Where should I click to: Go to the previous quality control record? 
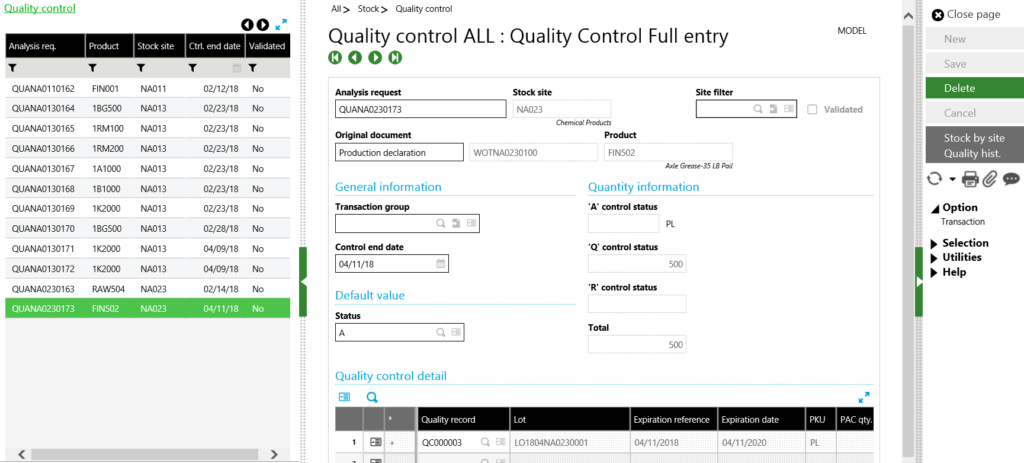[x=355, y=57]
